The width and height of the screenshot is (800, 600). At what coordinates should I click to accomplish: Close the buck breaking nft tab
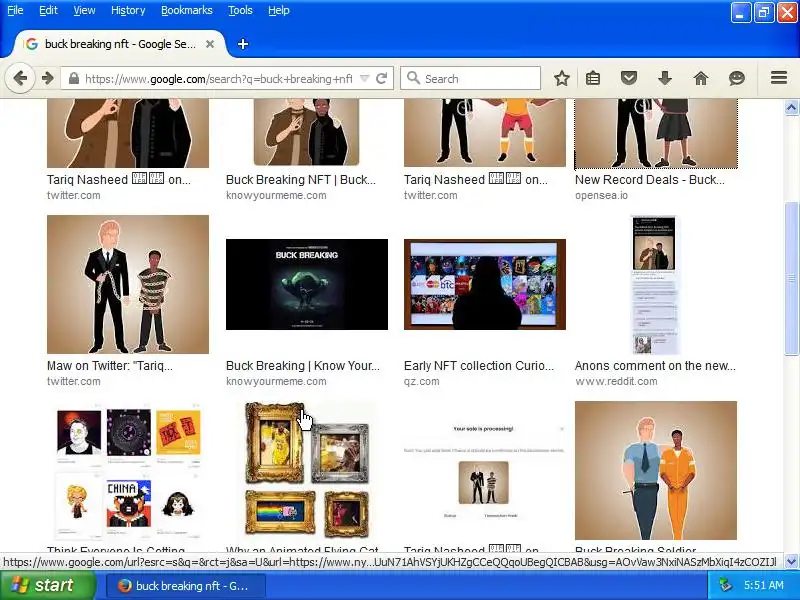coord(210,44)
